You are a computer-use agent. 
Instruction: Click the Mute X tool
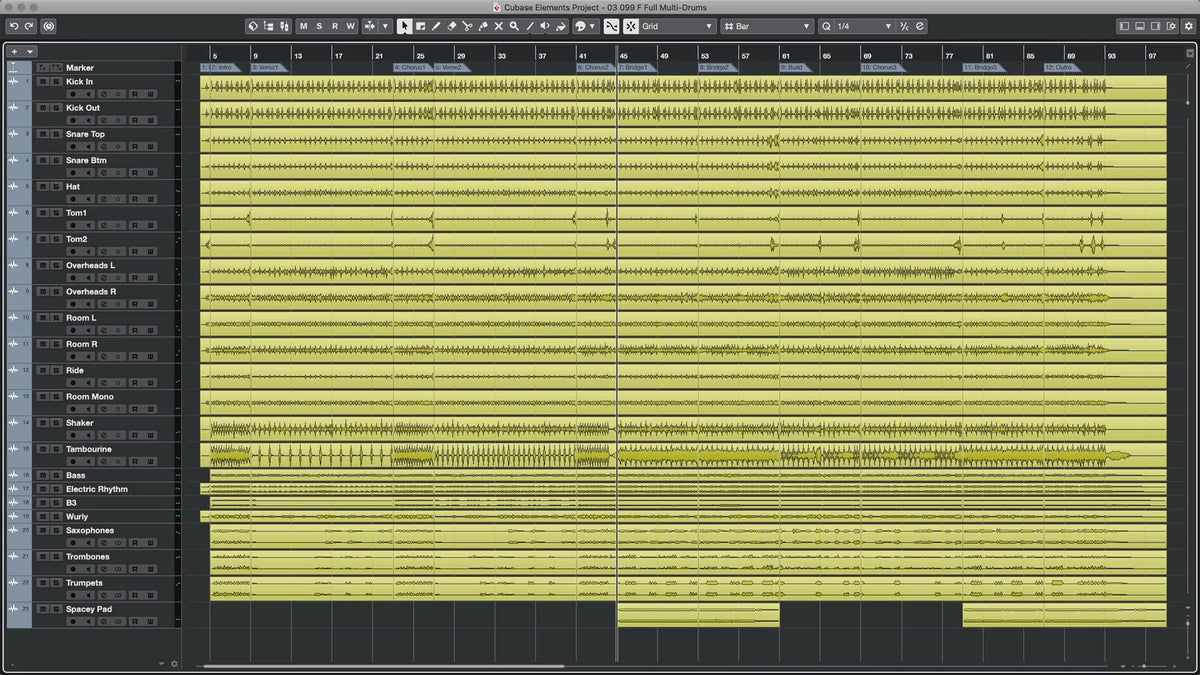point(498,26)
